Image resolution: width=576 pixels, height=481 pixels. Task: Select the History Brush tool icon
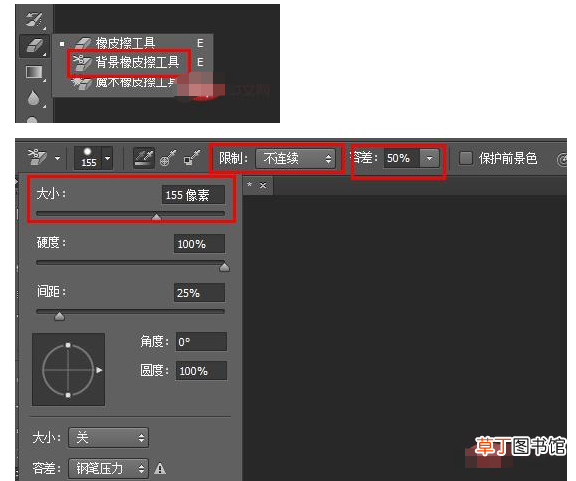35,19
